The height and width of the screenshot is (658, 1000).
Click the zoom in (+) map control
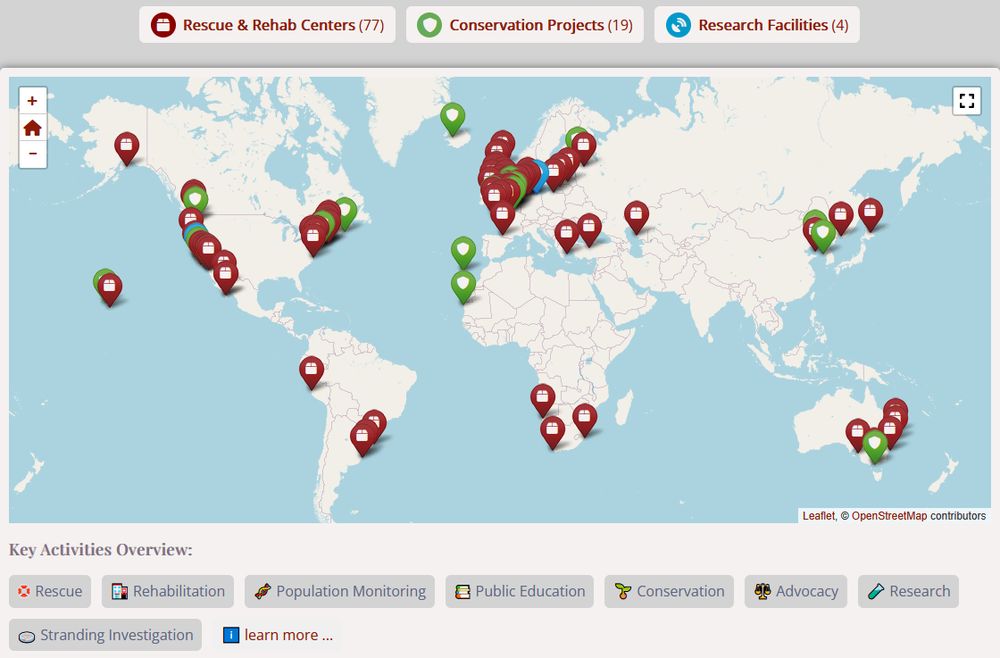32,100
